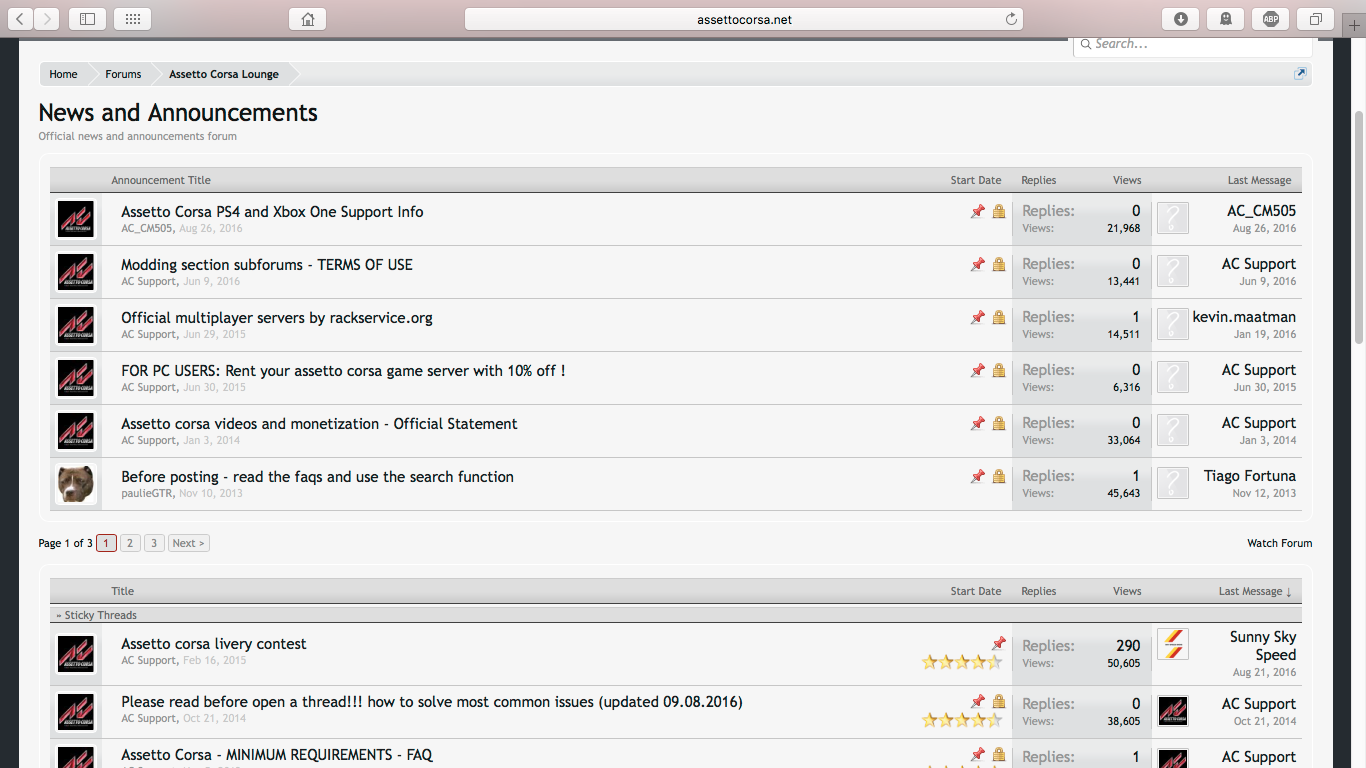Open 'Official multiplayer servers by rackservice.org' thread
1366x768 pixels.
tap(277, 318)
